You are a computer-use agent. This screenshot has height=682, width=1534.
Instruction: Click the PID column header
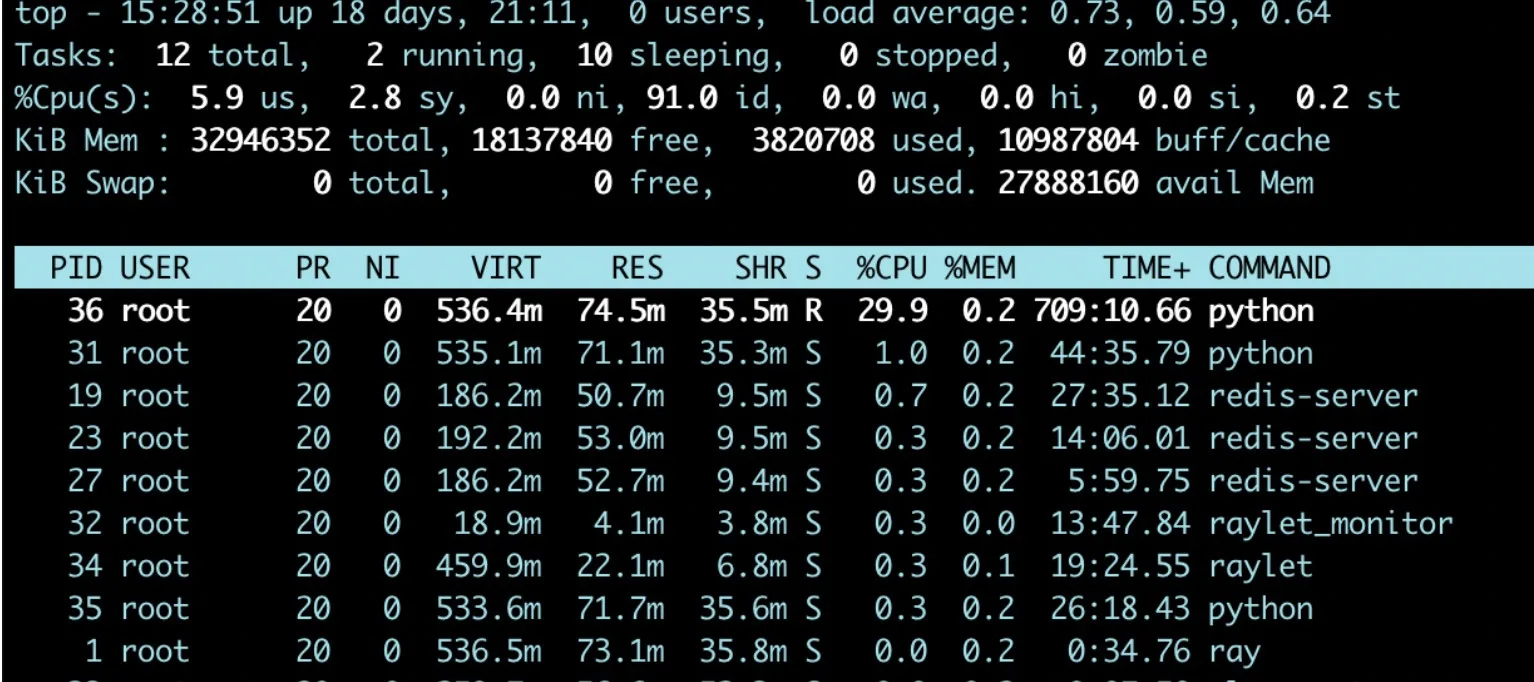pyautogui.click(x=76, y=268)
